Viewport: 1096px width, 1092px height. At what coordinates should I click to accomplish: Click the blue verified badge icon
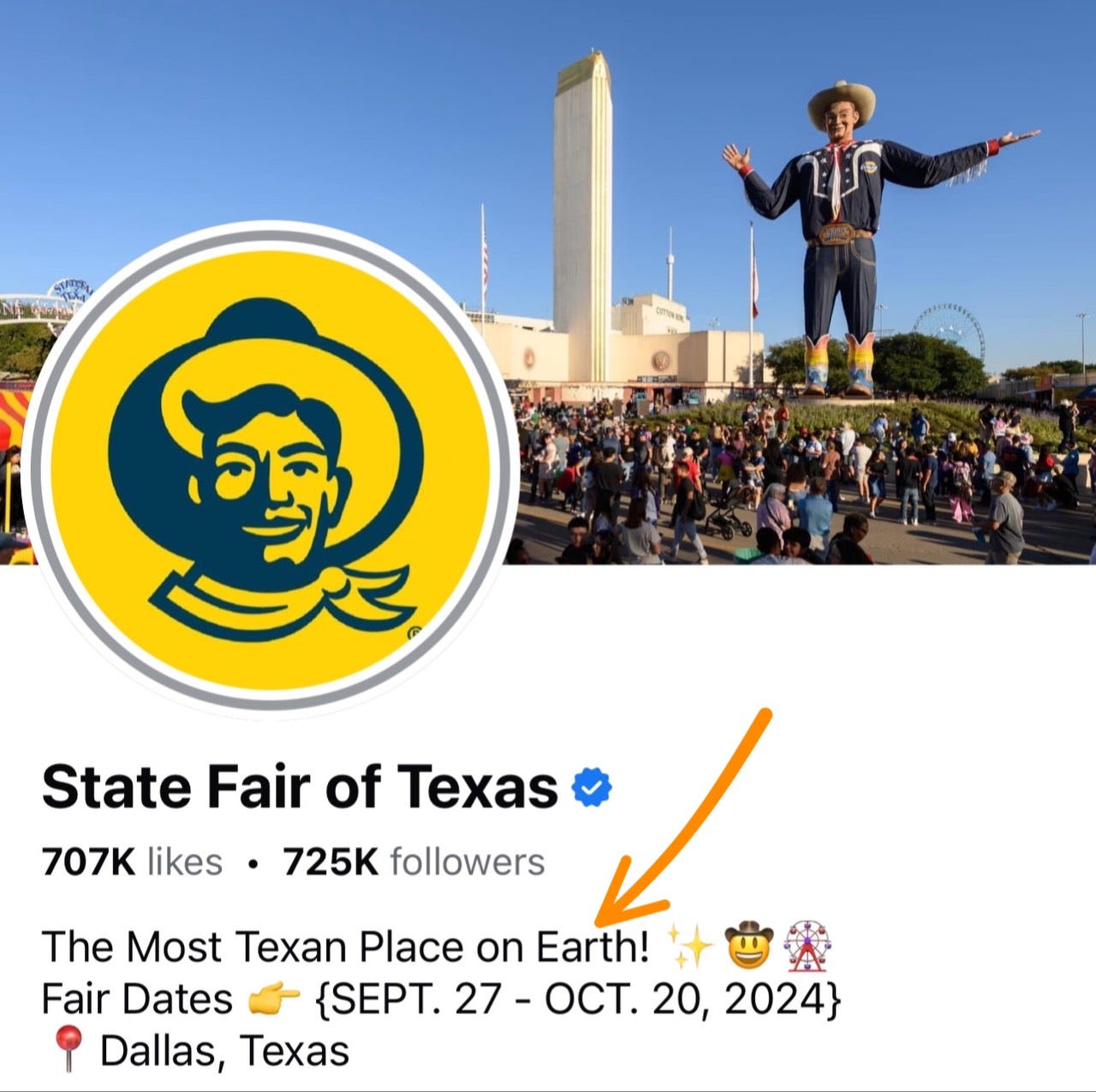click(592, 787)
